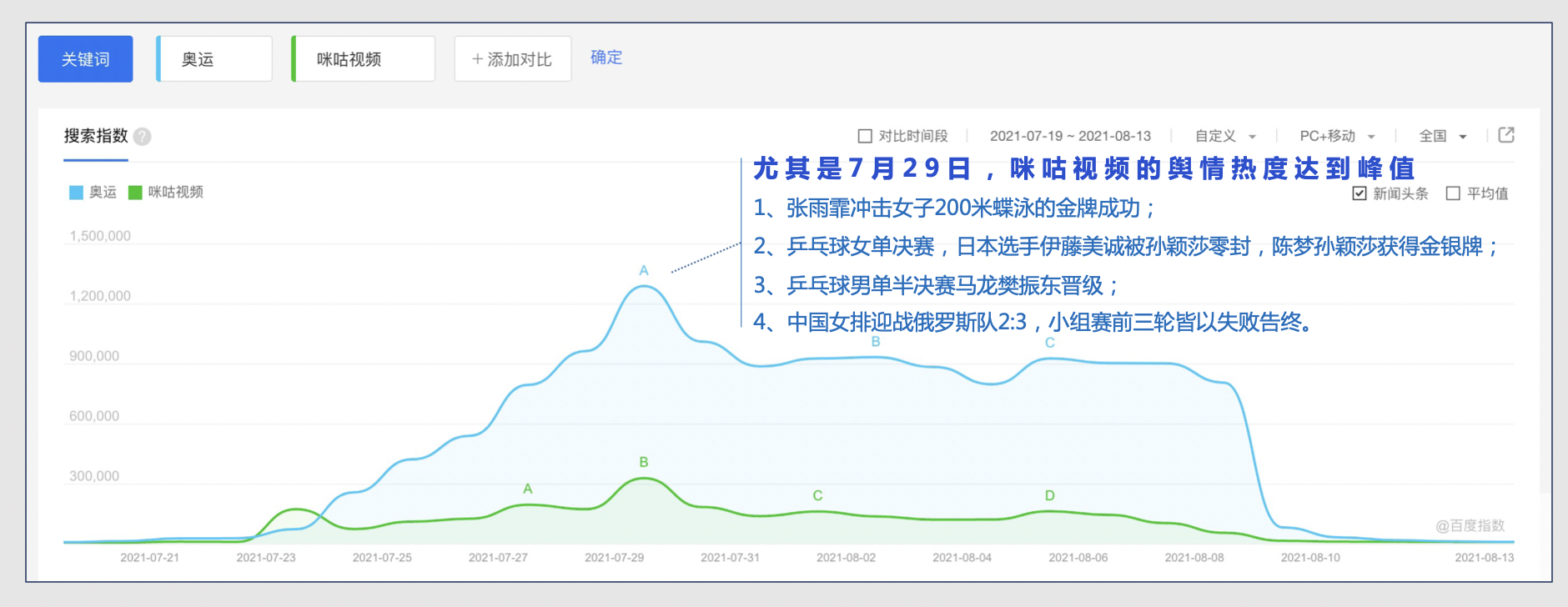The height and width of the screenshot is (607, 1568).
Task: Check the 平均值 checkbox
Action: (x=1453, y=193)
